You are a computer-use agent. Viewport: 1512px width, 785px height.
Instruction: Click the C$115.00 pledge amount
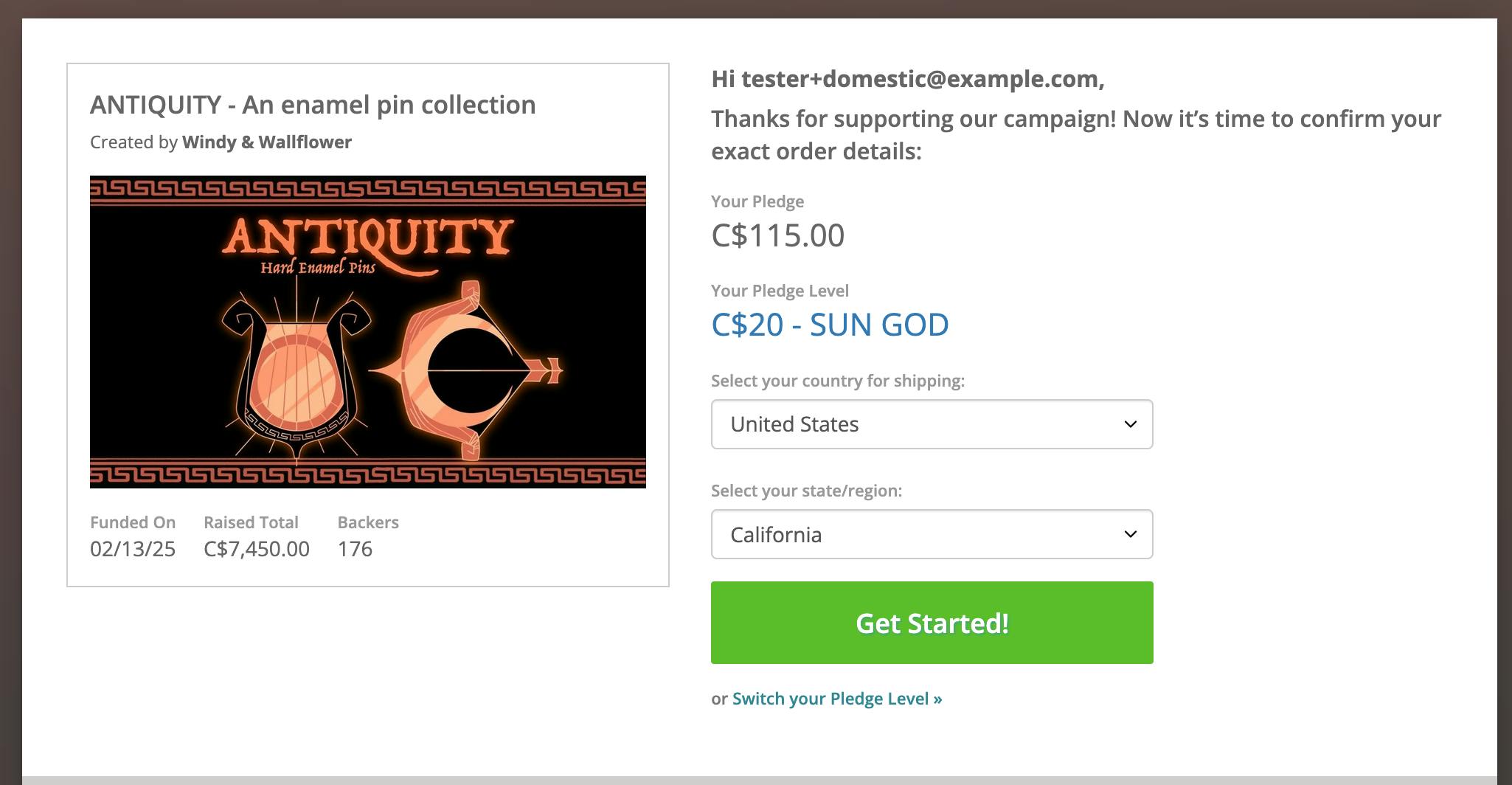[777, 235]
